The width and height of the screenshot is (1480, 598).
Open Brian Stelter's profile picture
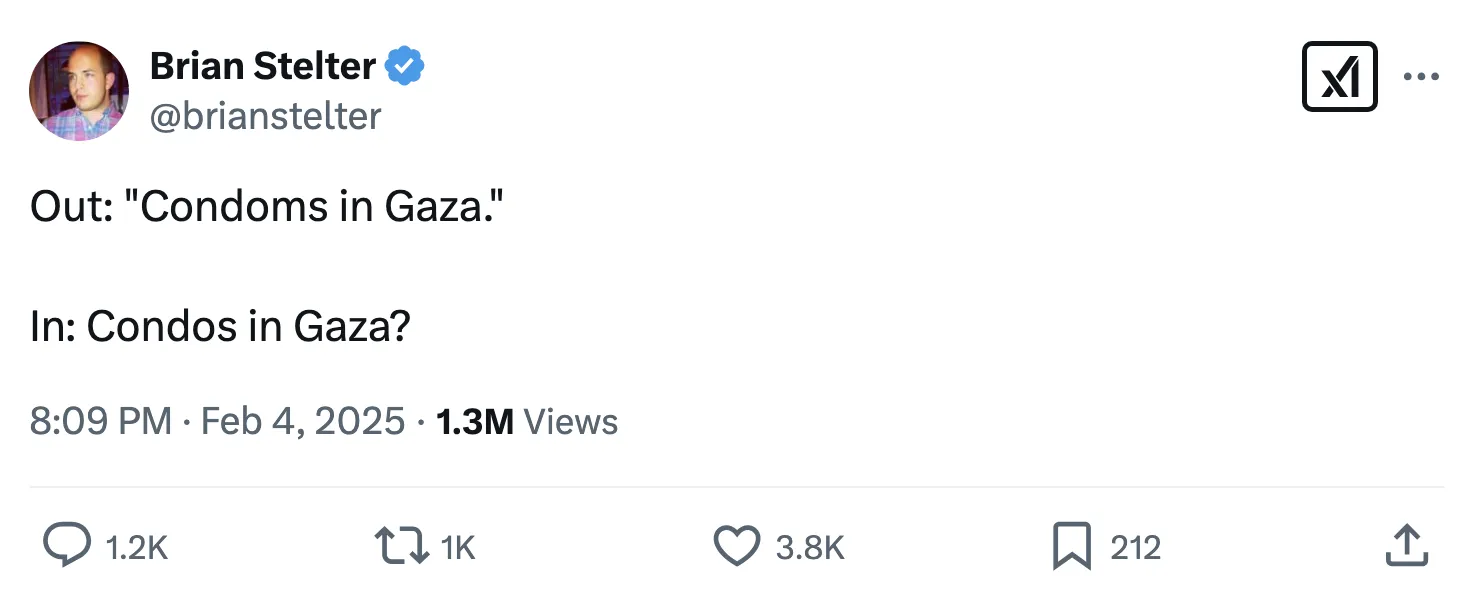(x=79, y=91)
